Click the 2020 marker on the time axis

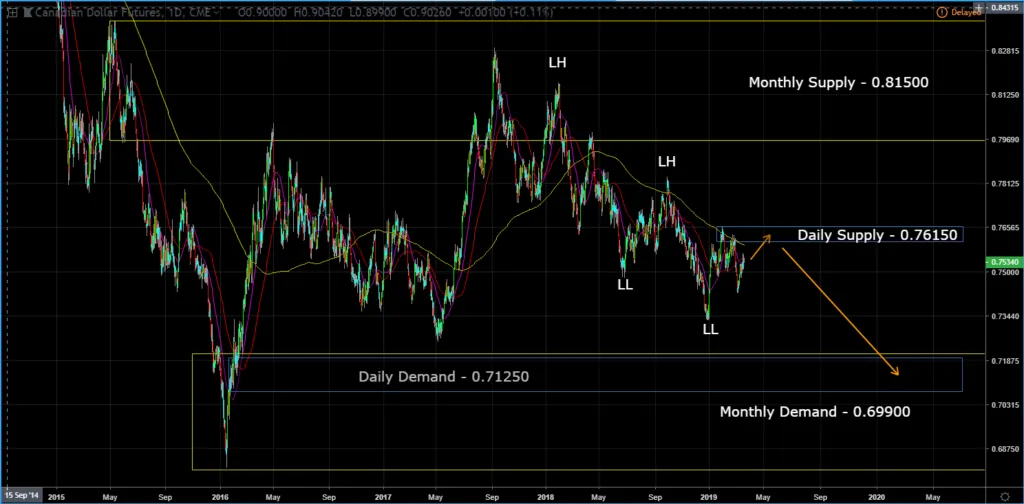tap(876, 495)
